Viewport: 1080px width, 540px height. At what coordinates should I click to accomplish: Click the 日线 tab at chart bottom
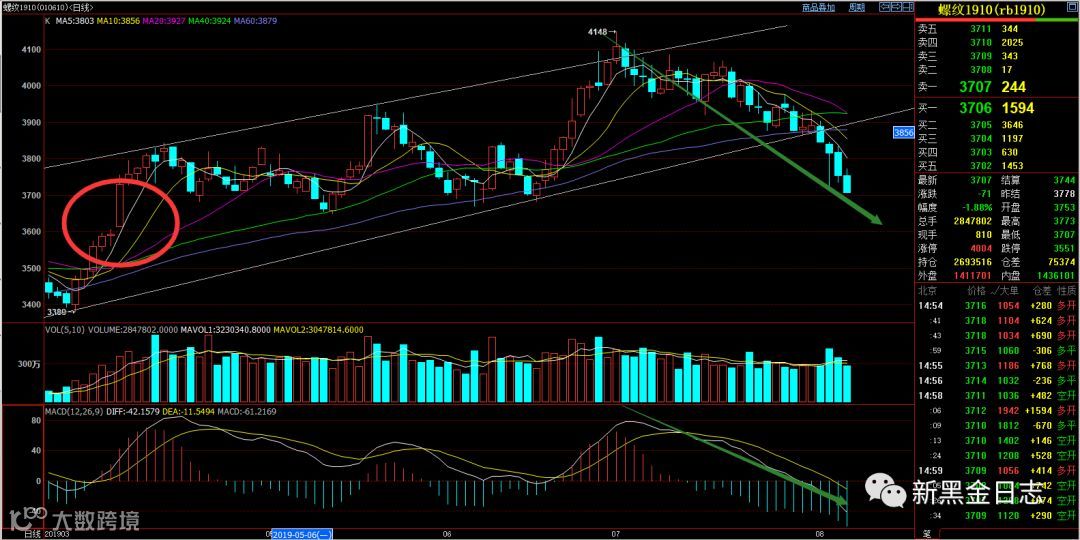(32, 534)
